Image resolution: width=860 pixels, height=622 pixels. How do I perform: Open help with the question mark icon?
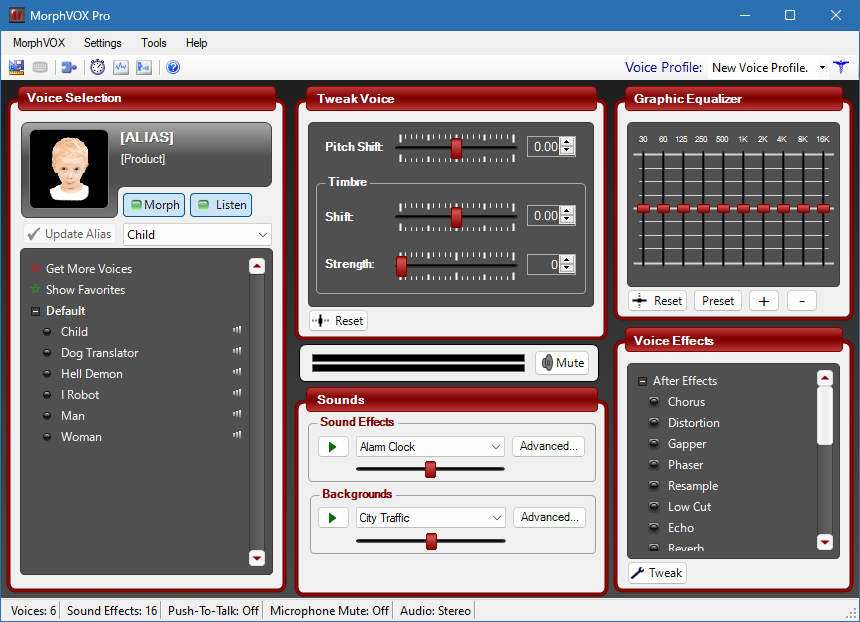[x=173, y=67]
